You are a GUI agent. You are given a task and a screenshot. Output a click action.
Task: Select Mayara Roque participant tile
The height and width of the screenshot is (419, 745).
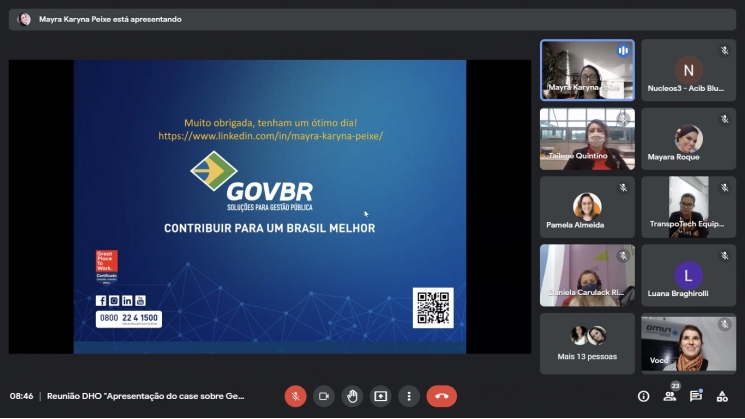tap(688, 139)
